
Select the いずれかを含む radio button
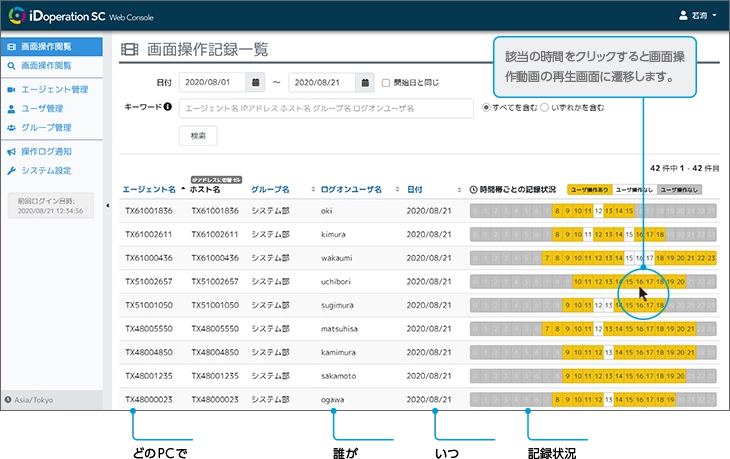click(x=545, y=107)
